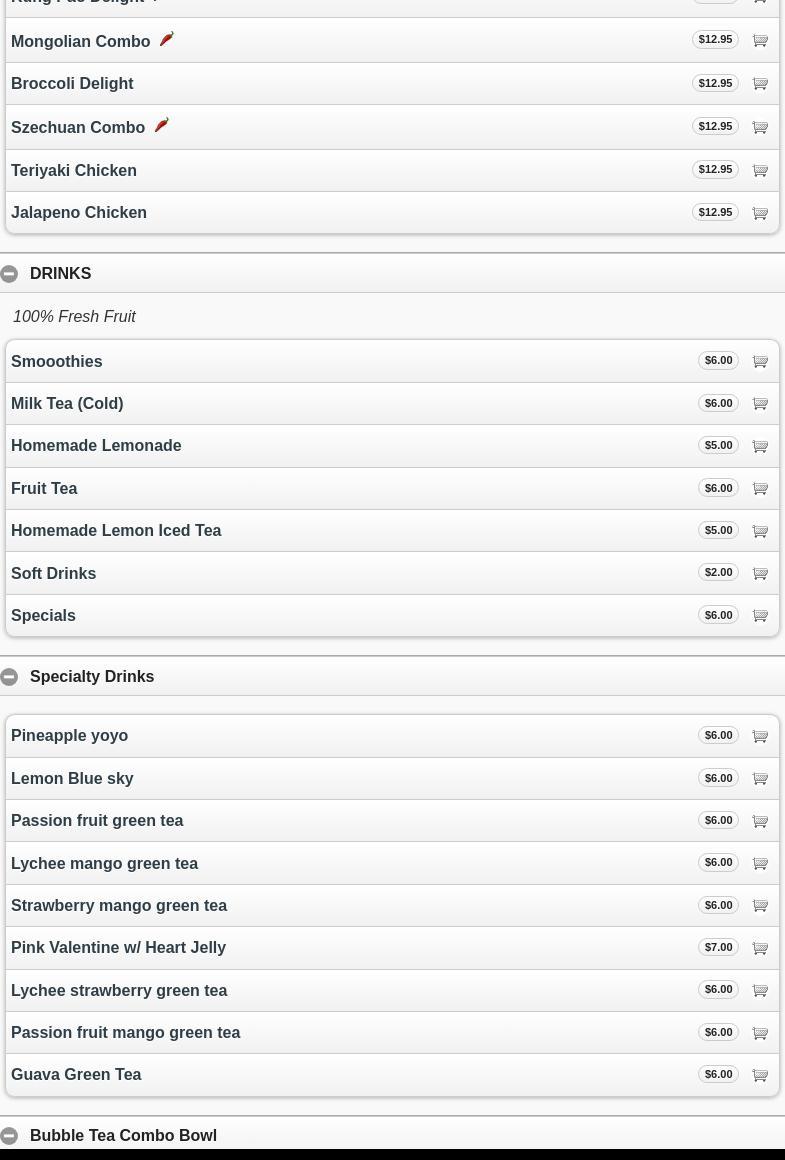This screenshot has width=785, height=1160.
Task: Open the Fruit Tea item
Action: [x=44, y=488]
